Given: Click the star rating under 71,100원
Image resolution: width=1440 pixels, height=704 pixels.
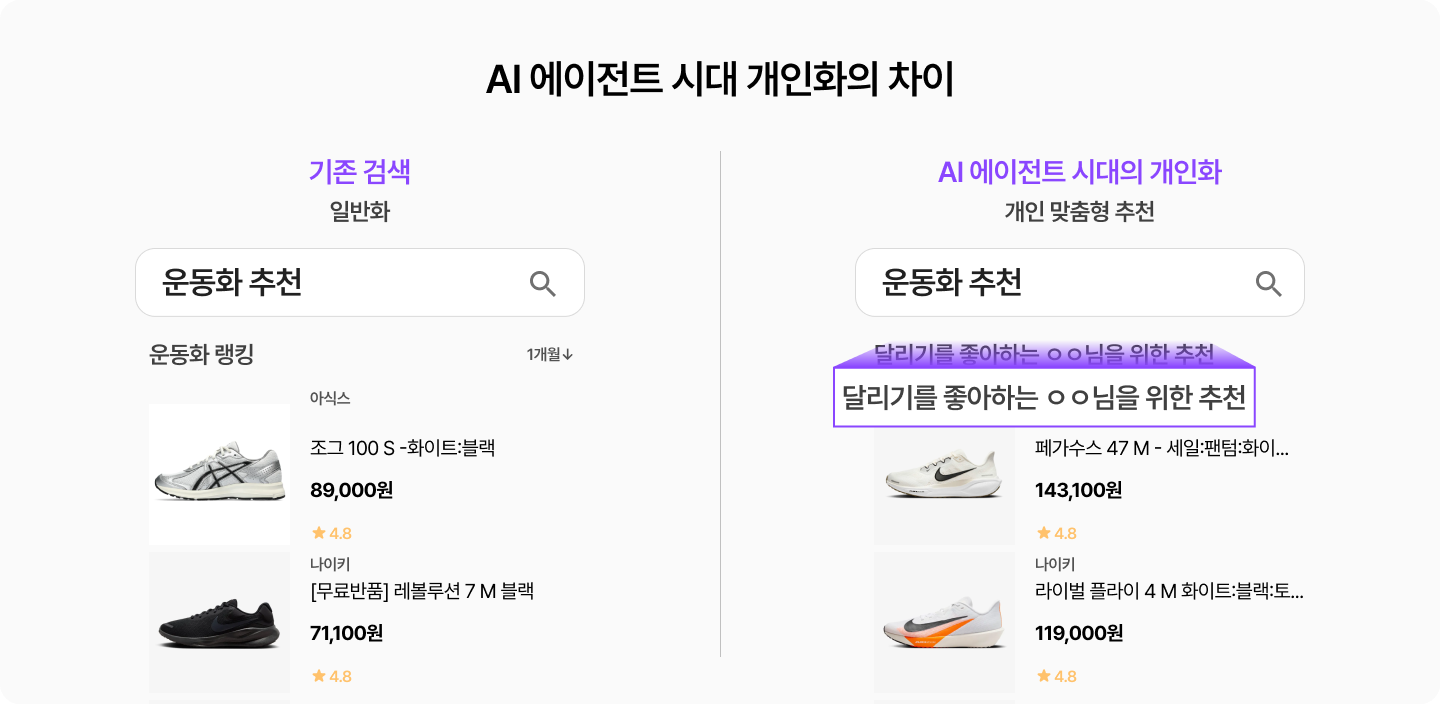Looking at the screenshot, I should coord(332,676).
